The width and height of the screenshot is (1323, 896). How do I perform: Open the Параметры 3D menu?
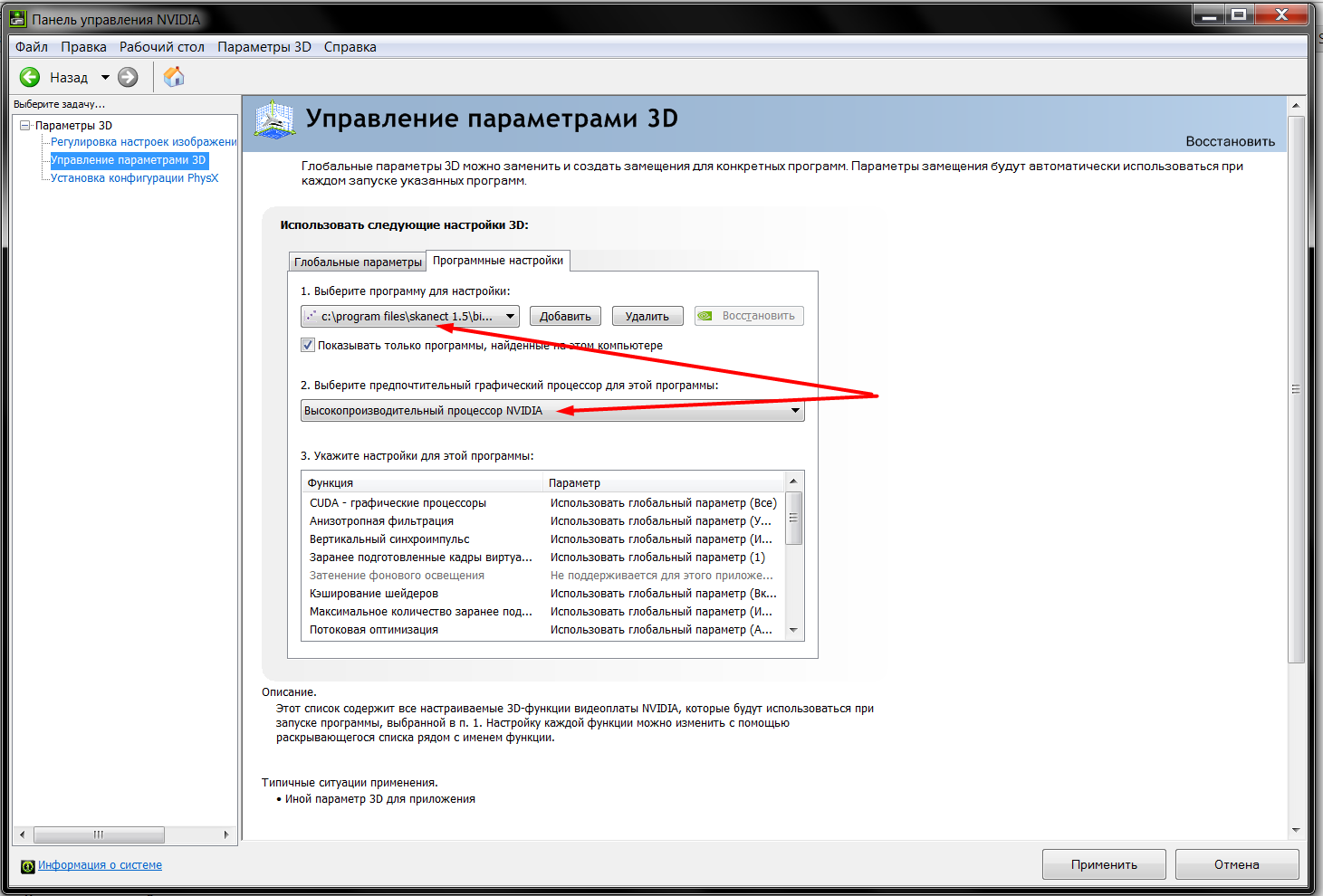point(264,47)
